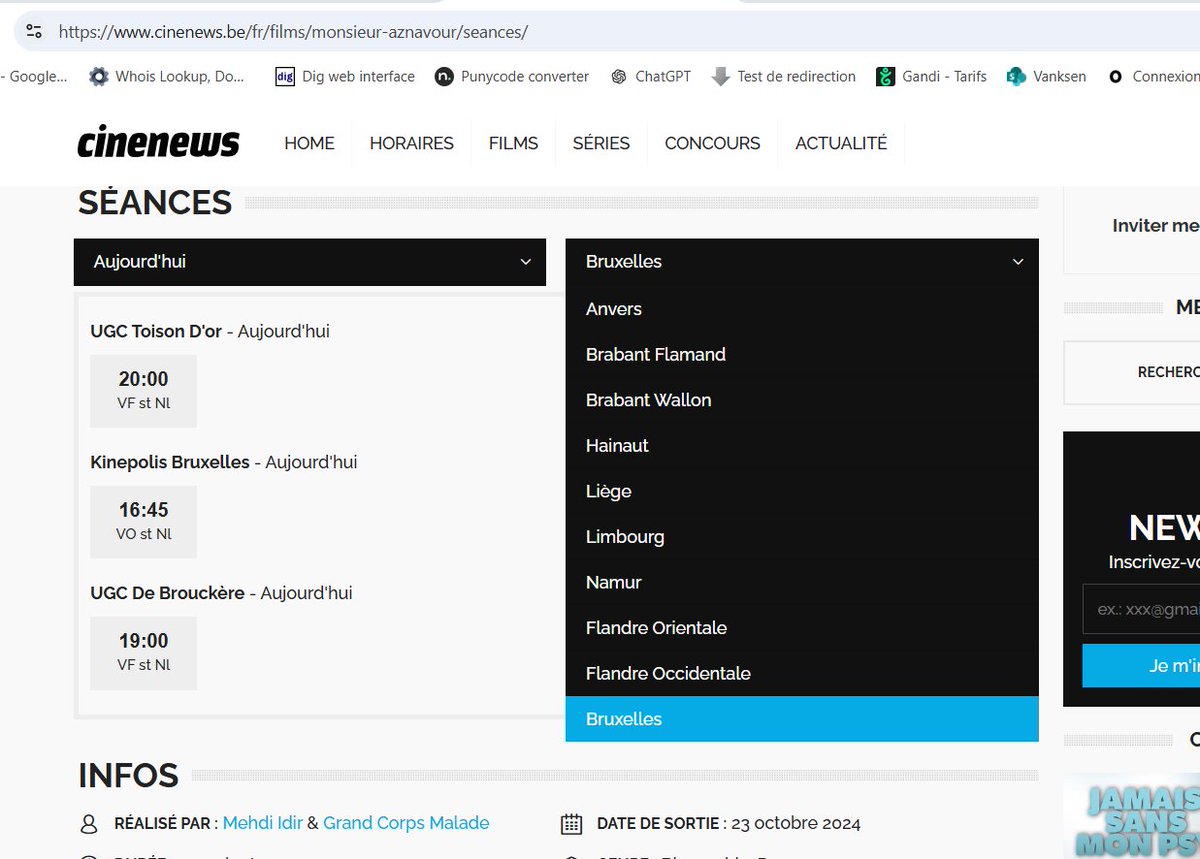Open the CONCOURS menu item

(712, 143)
